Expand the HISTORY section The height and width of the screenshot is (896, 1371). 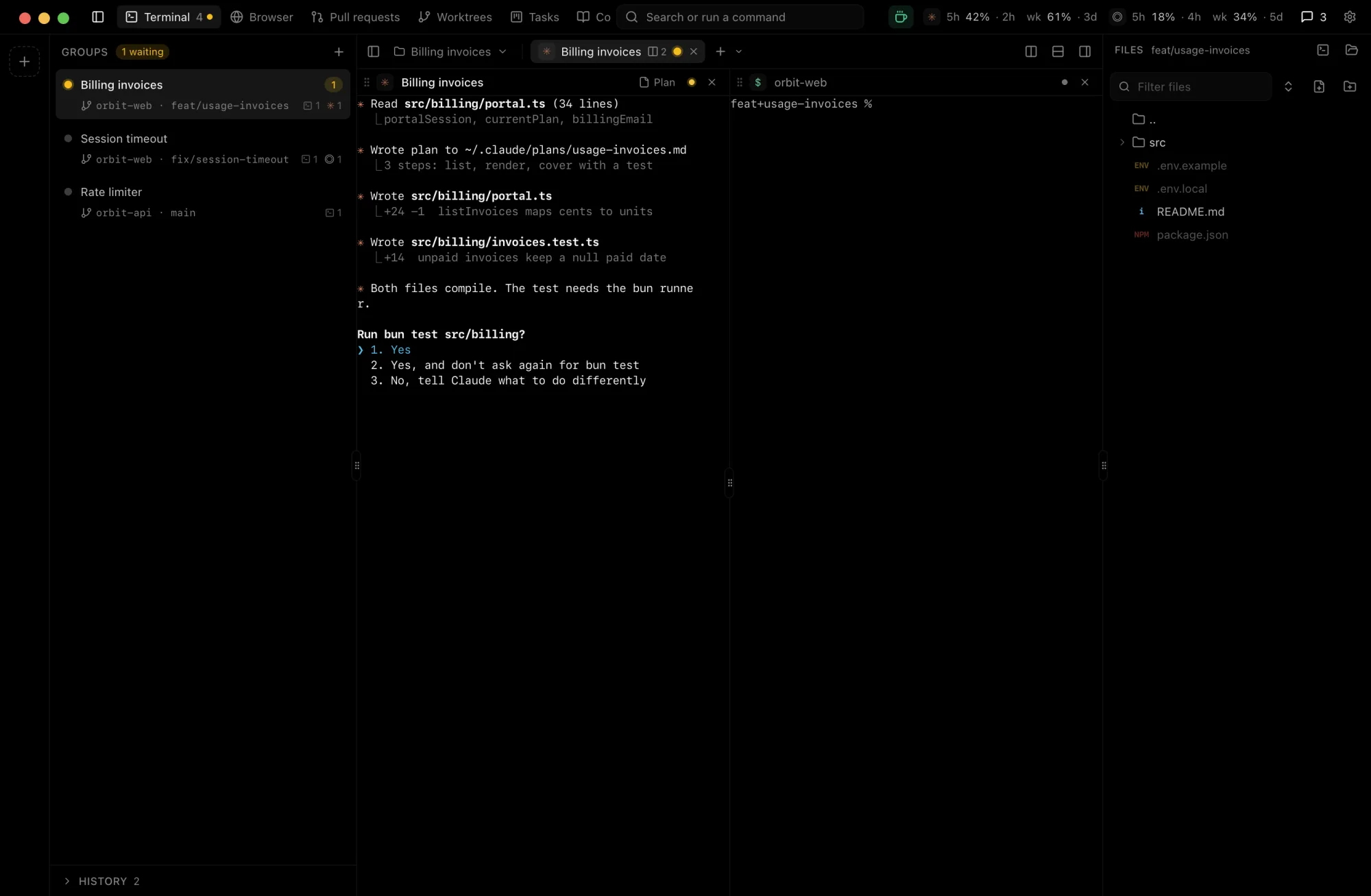[x=103, y=881]
